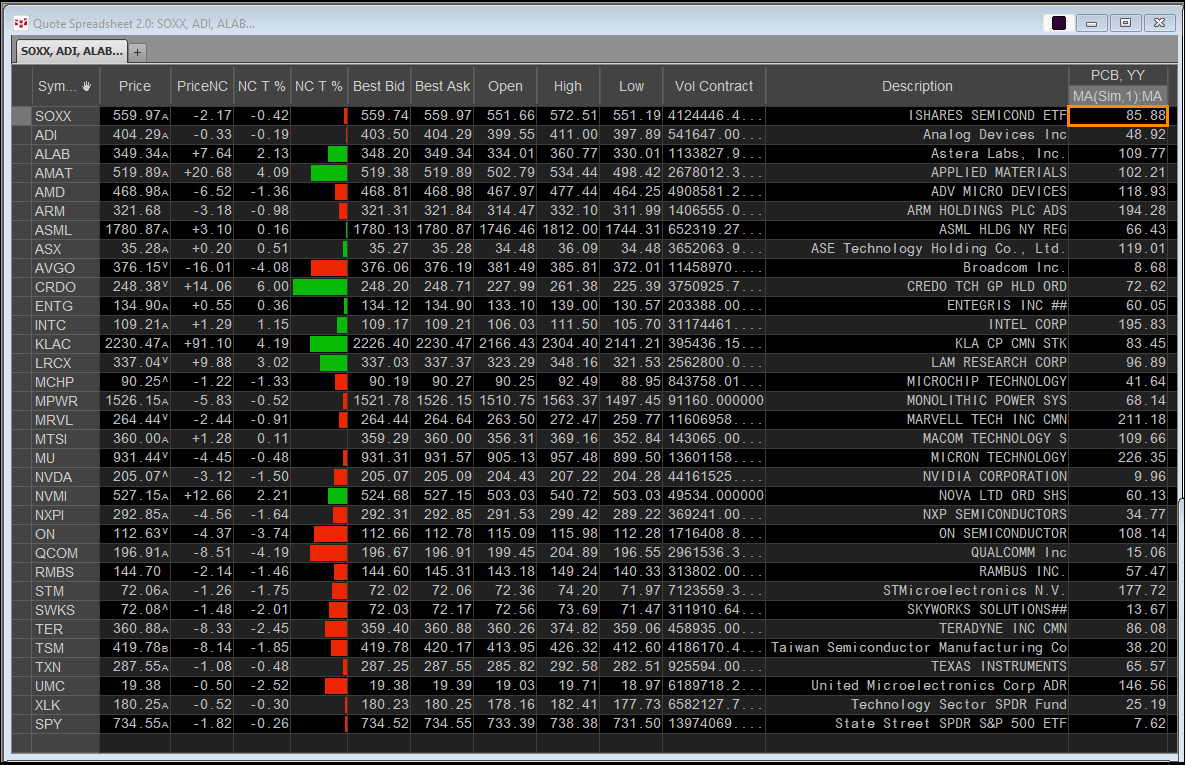The height and width of the screenshot is (765, 1185).
Task: Select the AVGO symbol cell
Action: (x=65, y=268)
